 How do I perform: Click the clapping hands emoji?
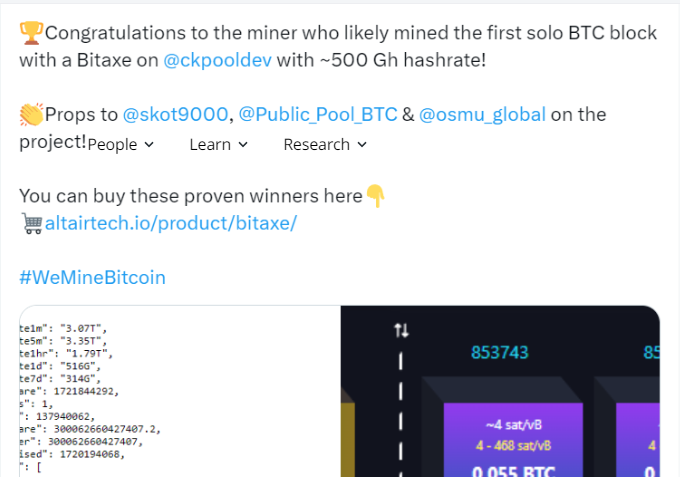tap(31, 114)
